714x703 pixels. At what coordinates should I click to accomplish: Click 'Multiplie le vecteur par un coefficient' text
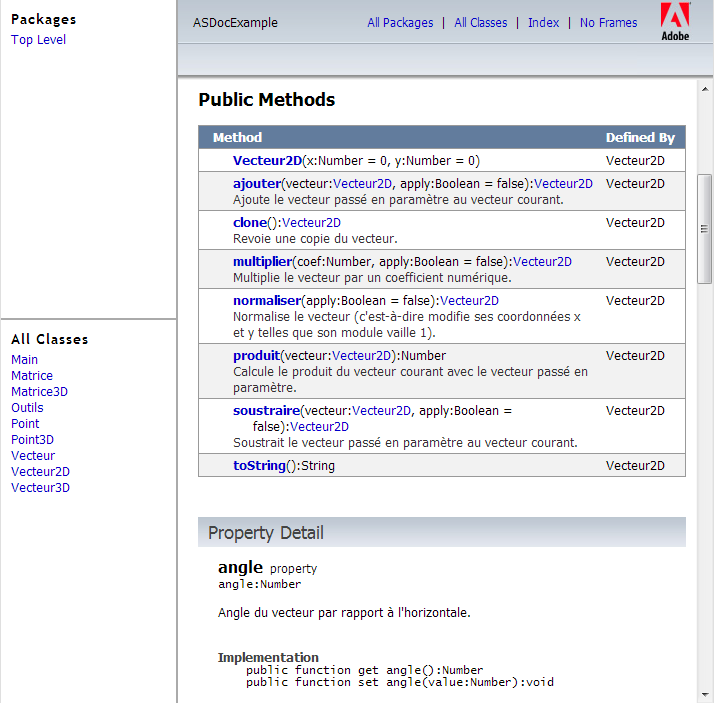(x=372, y=278)
